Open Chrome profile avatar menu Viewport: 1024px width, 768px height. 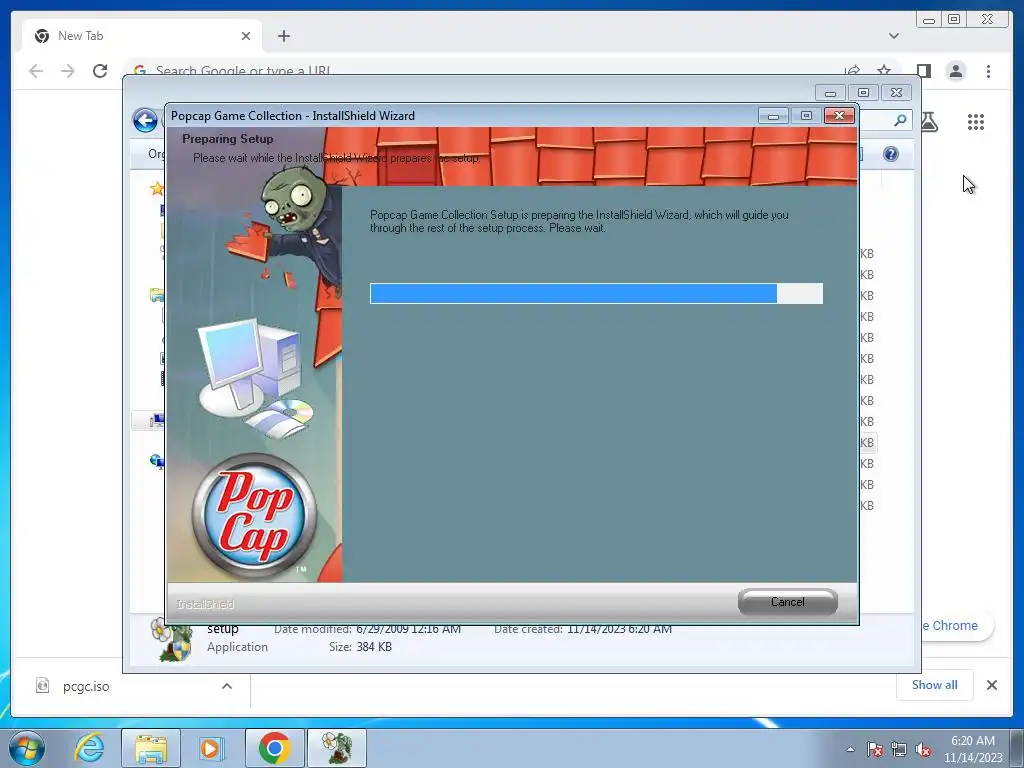955,71
